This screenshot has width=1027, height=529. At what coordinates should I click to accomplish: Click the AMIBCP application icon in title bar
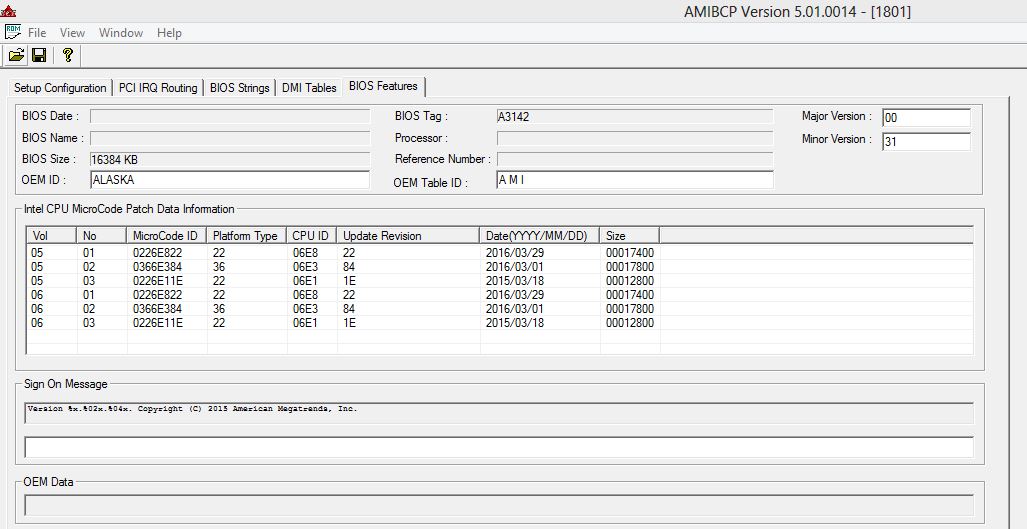[8, 11]
